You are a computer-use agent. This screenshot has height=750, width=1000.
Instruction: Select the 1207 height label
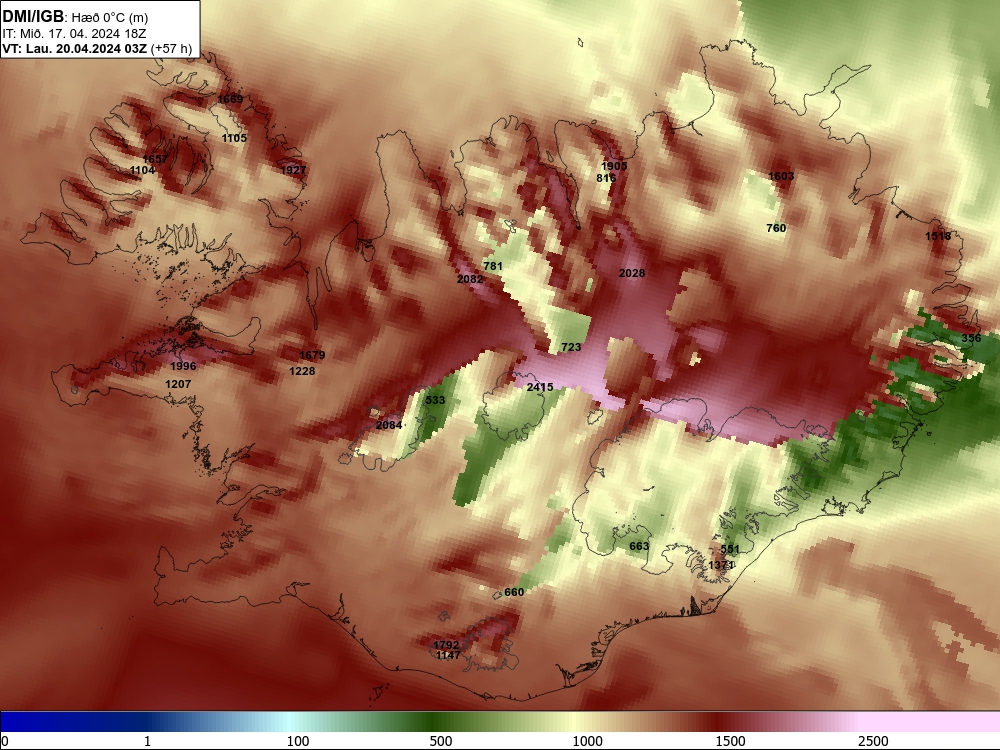[178, 384]
